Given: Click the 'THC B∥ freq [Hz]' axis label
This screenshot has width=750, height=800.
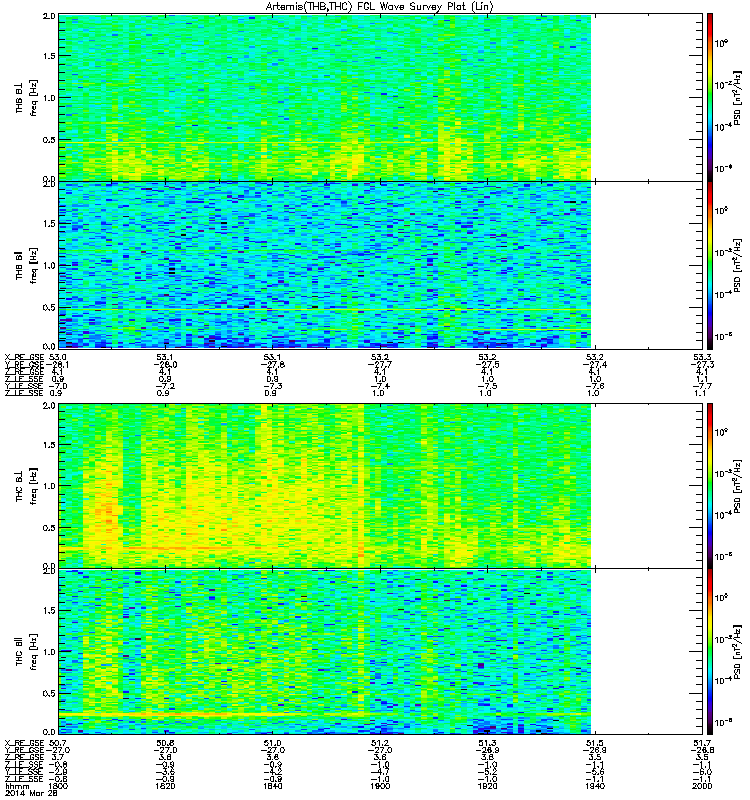Looking at the screenshot, I should pyautogui.click(x=26, y=652).
